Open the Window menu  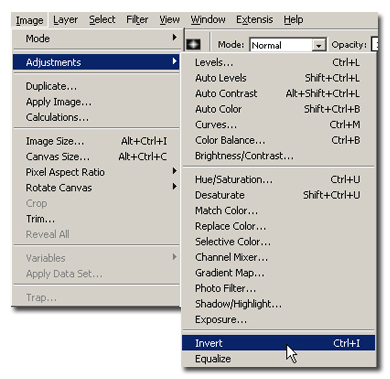coord(208,20)
